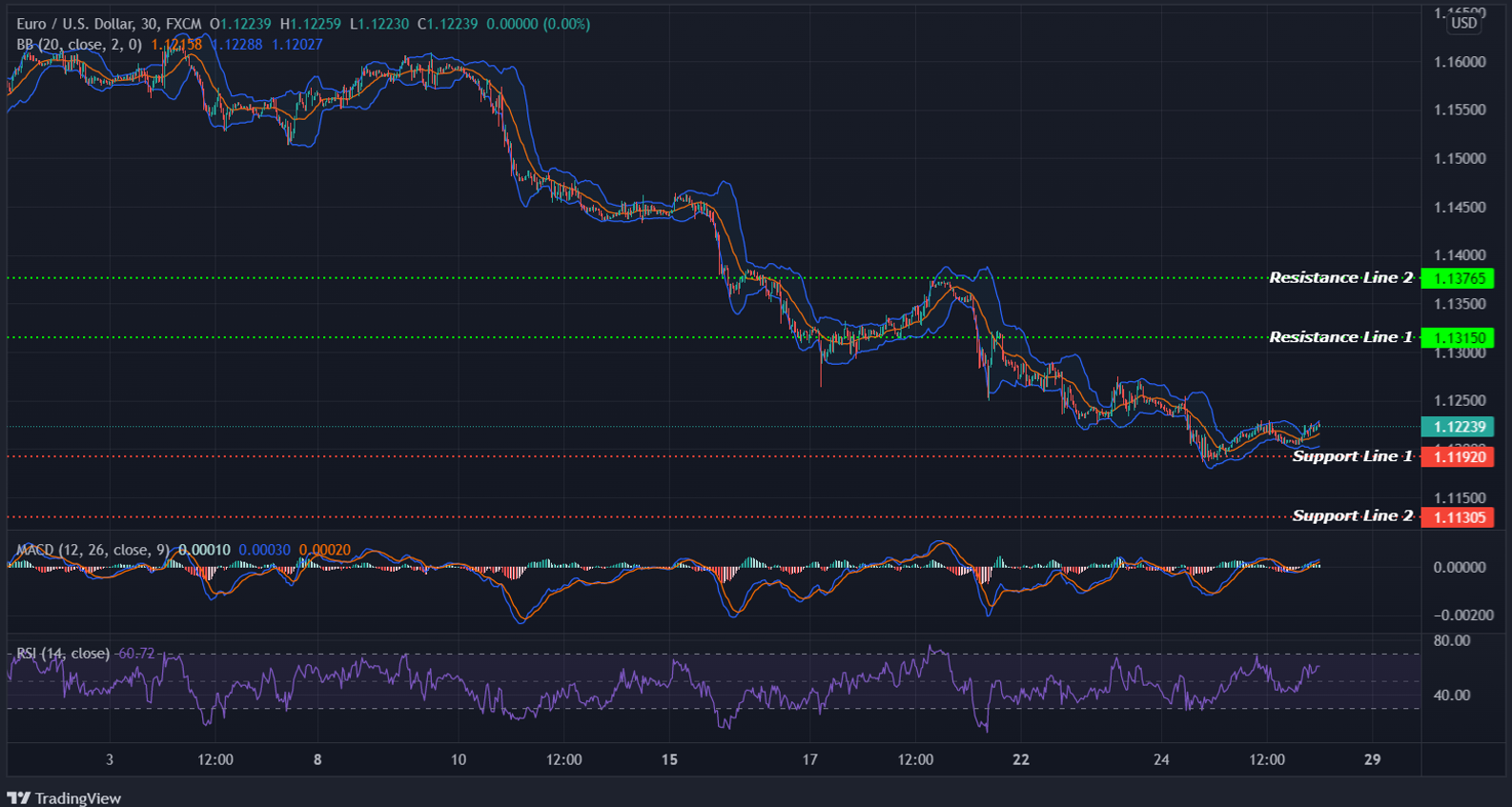Click the Support Line 2 label
The height and width of the screenshot is (807, 1512).
click(1352, 516)
